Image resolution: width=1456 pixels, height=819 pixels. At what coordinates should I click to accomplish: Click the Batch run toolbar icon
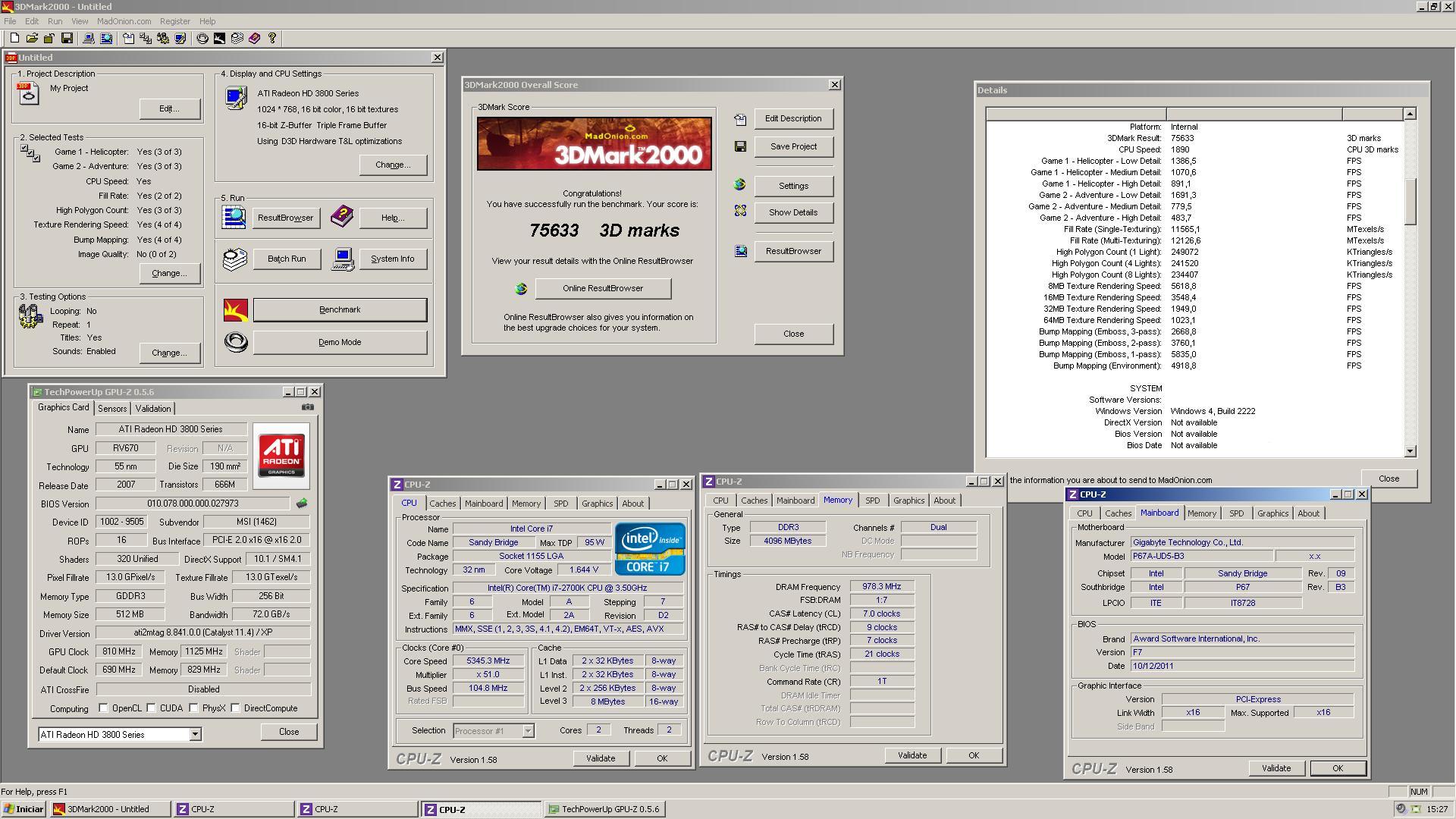pyautogui.click(x=237, y=38)
